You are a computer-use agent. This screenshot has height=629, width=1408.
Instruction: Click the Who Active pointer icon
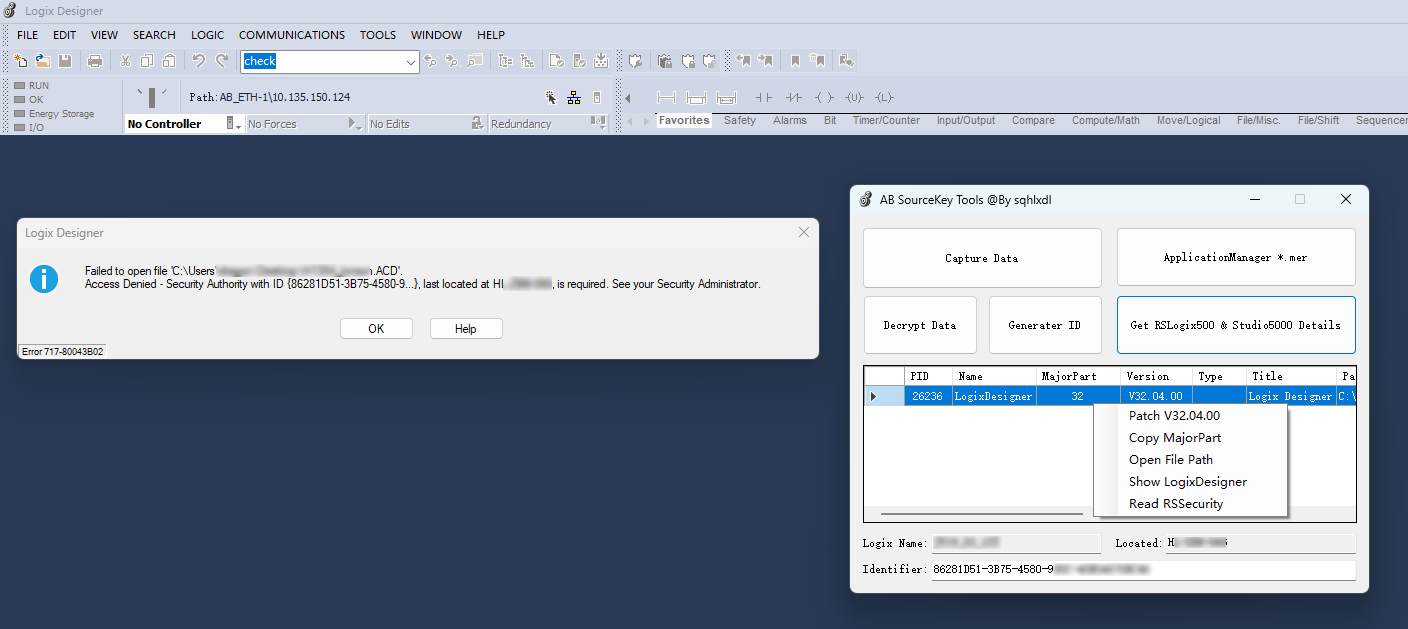(551, 97)
